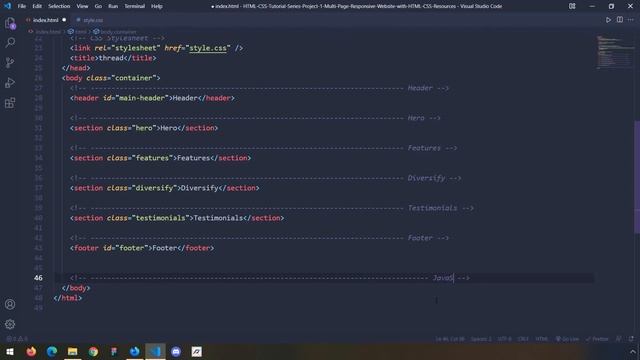Click the section class features line
640x360 pixels.
(x=160, y=158)
